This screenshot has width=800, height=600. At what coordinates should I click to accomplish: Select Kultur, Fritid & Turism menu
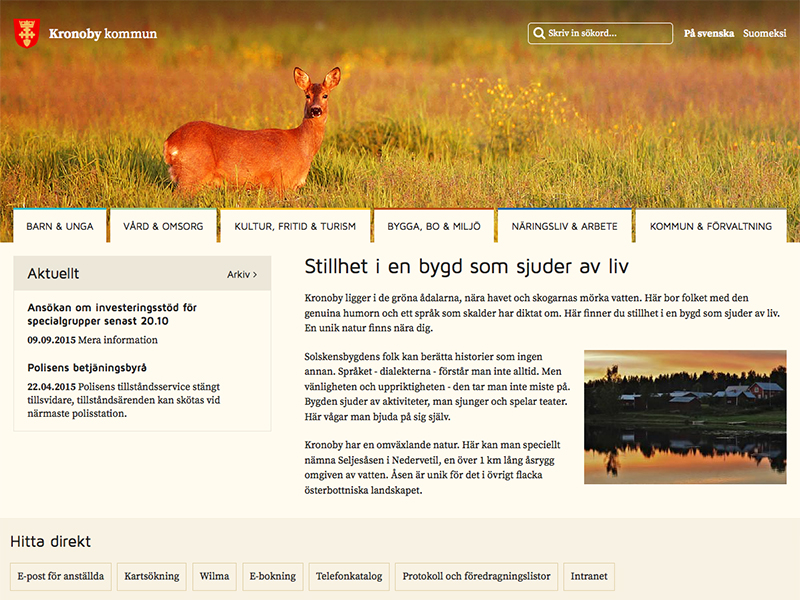point(295,226)
